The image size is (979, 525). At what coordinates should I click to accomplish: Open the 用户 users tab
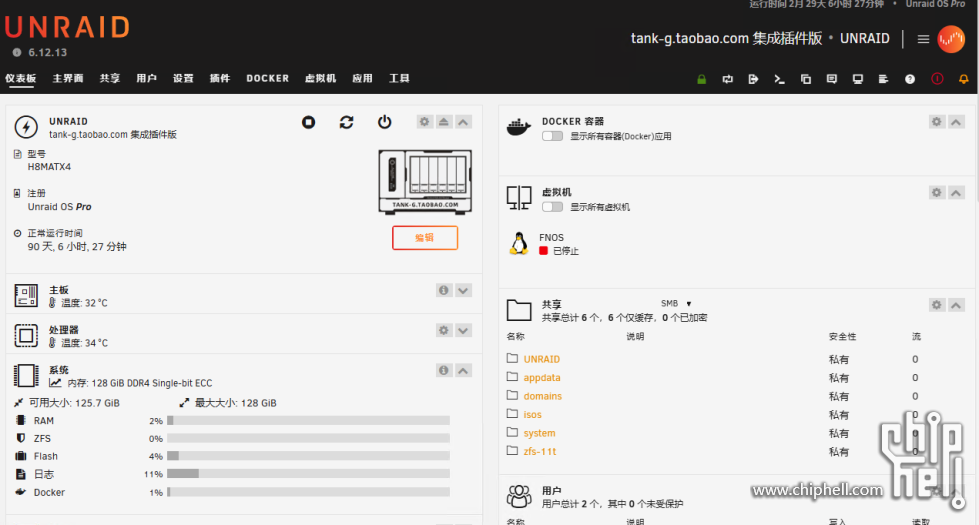point(147,78)
